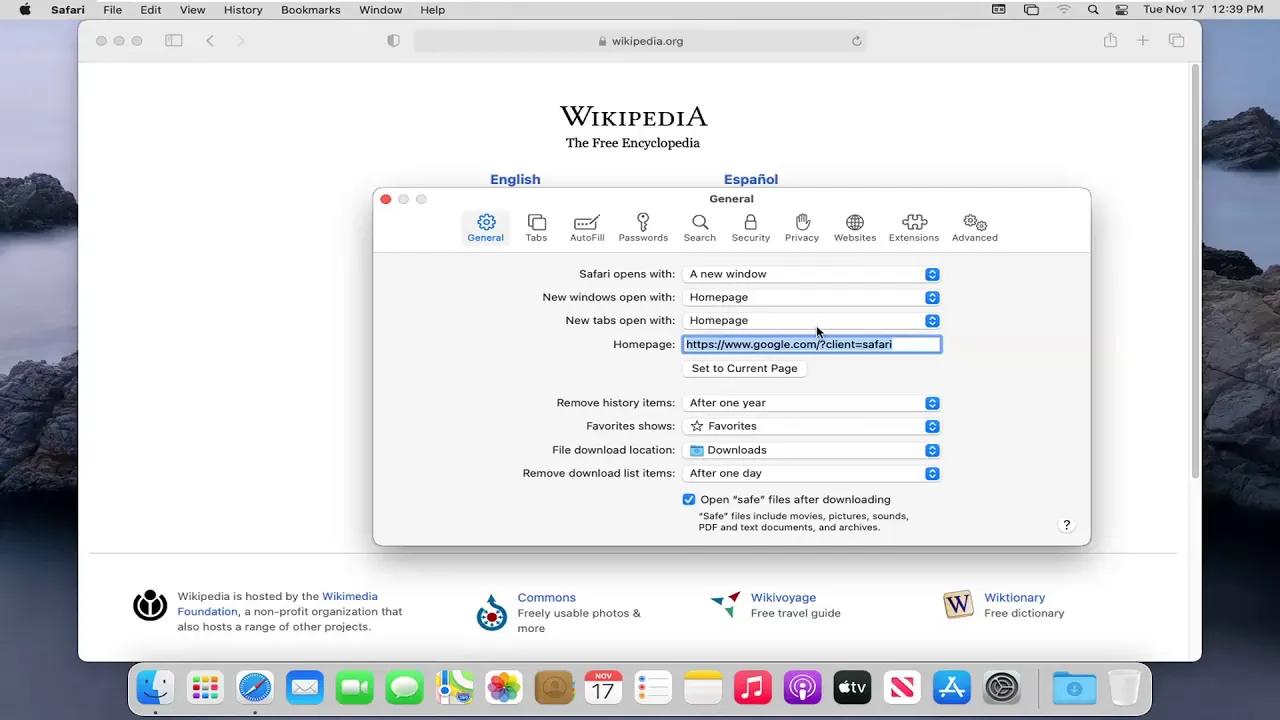Open the 'Favorites shows' dropdown
Image resolution: width=1280 pixels, height=720 pixels.
(812, 426)
